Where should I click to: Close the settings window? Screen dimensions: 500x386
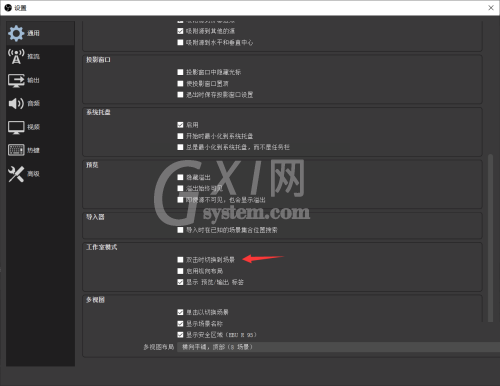[x=491, y=8]
